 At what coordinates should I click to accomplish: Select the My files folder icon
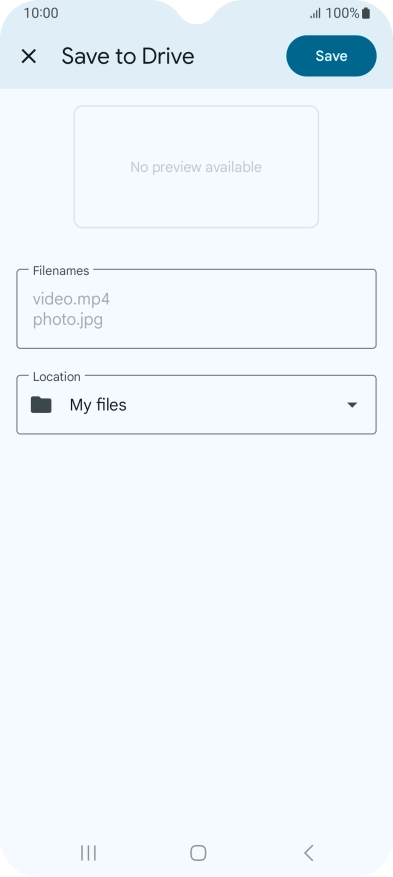pyautogui.click(x=41, y=405)
